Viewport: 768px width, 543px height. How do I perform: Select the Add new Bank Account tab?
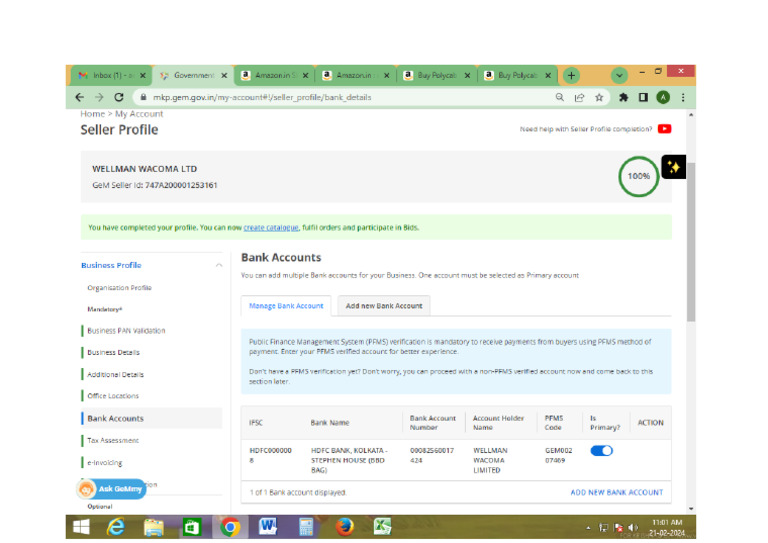(384, 306)
